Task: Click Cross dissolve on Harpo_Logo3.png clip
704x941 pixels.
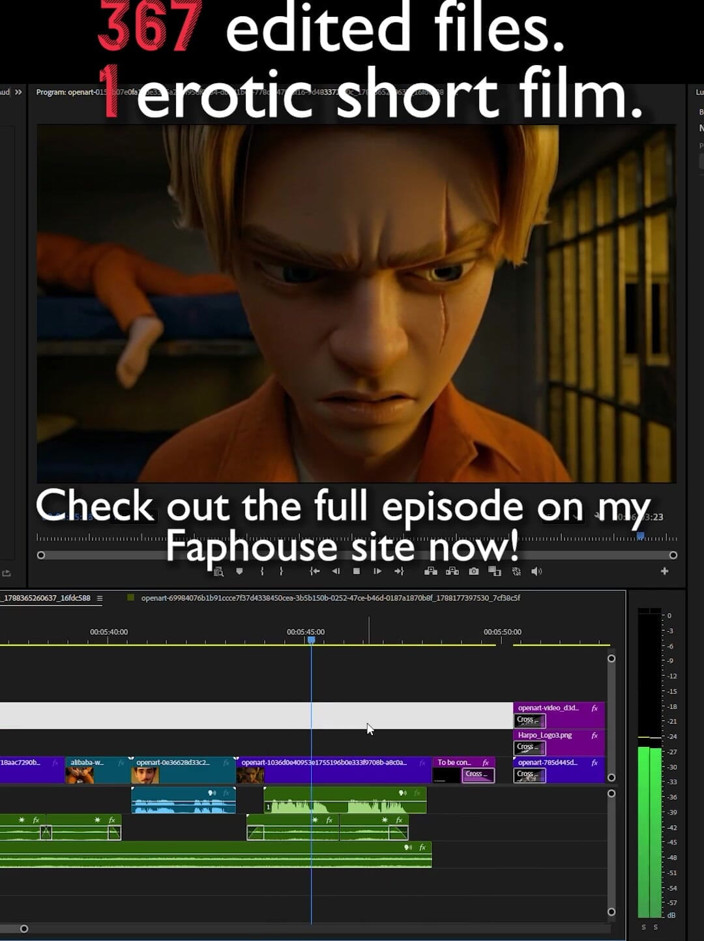Action: [x=530, y=748]
